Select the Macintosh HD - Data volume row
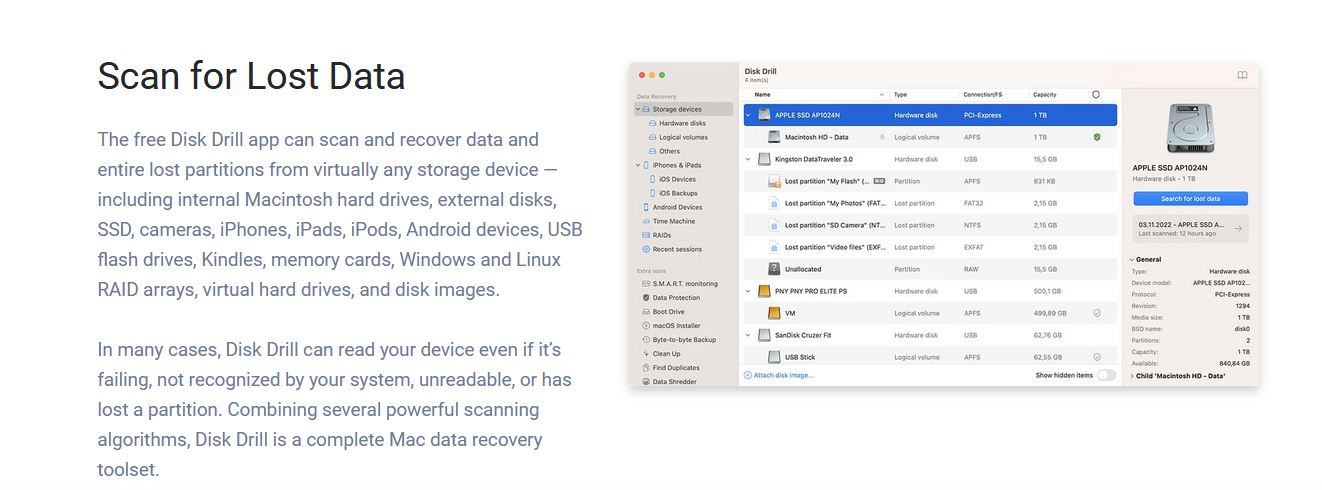The width and height of the screenshot is (1322, 490). [x=930, y=137]
